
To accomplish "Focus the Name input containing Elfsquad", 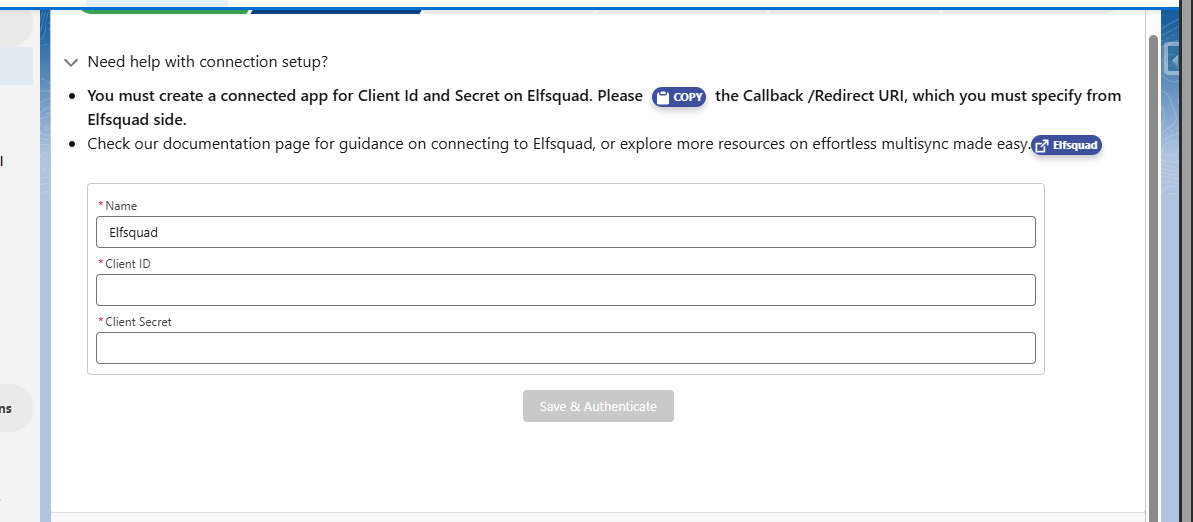I will [565, 232].
